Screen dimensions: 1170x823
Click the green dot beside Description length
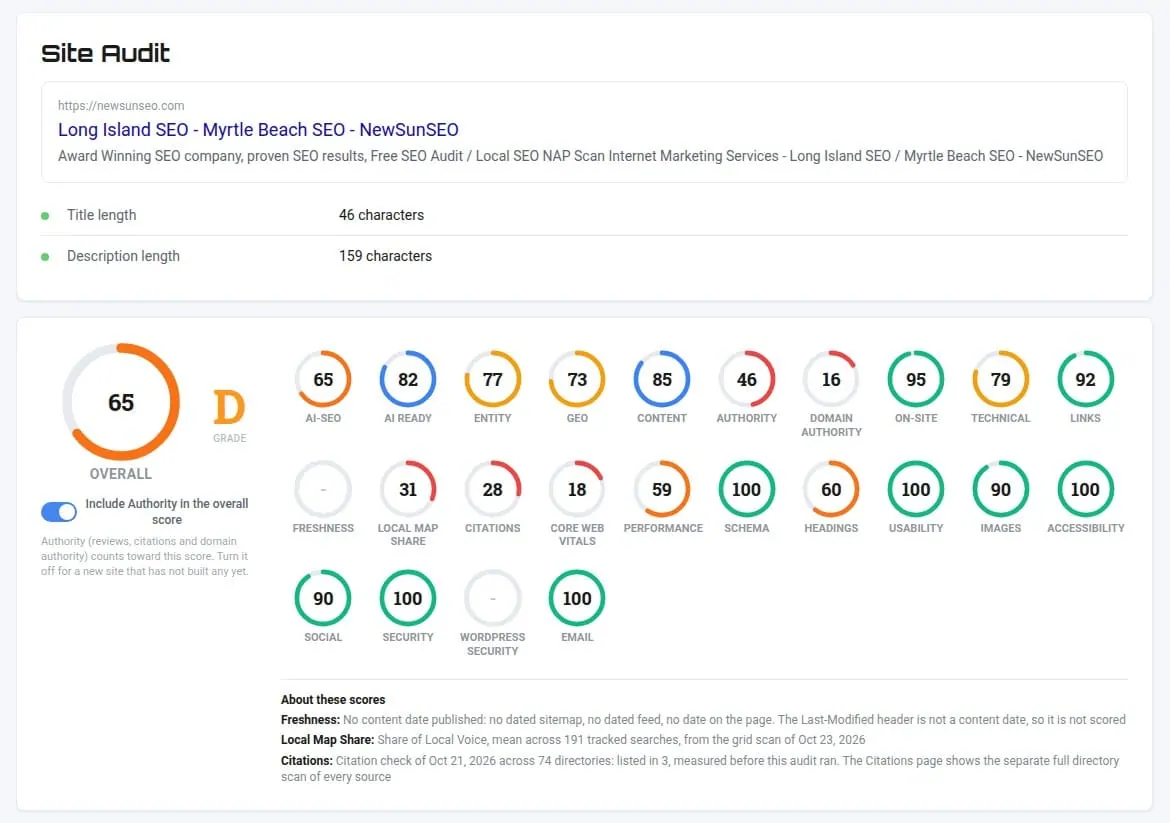[x=45, y=257]
